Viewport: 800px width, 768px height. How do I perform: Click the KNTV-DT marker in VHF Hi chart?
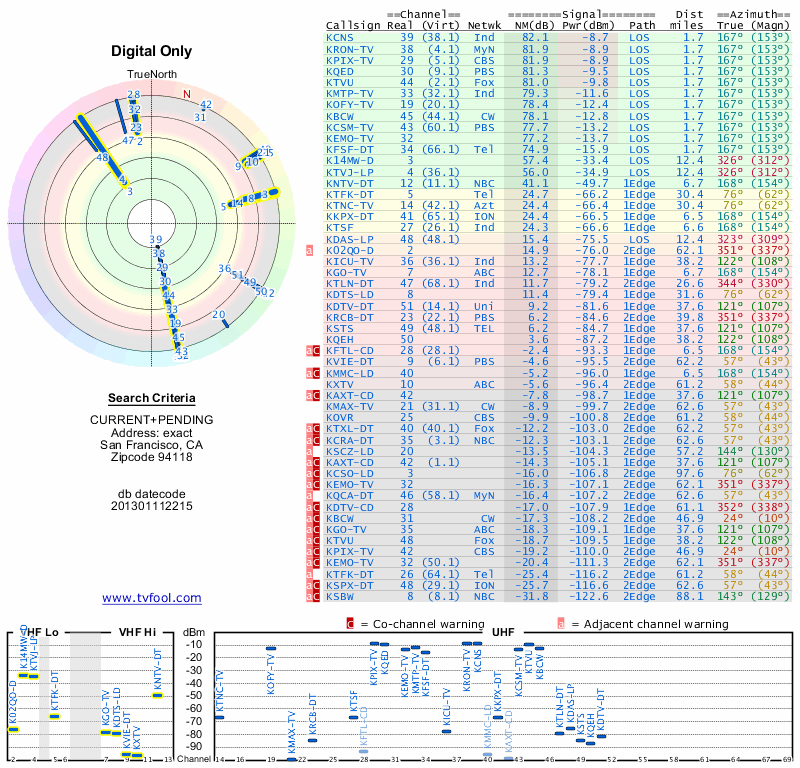pos(158,695)
